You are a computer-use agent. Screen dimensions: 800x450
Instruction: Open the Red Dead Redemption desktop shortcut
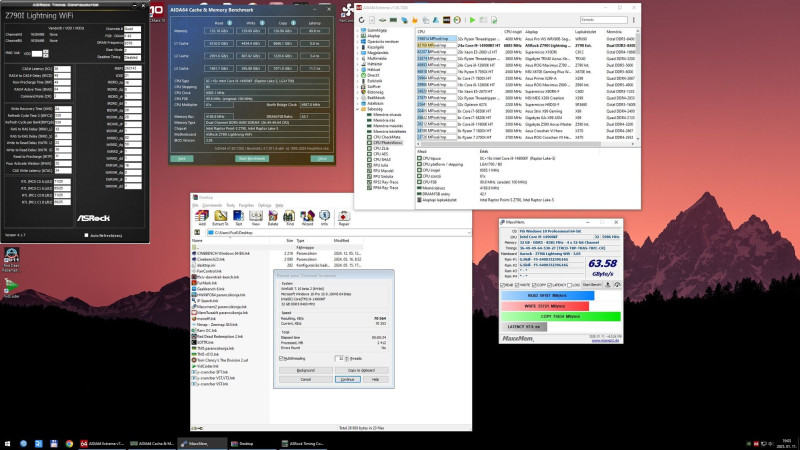click(11, 259)
